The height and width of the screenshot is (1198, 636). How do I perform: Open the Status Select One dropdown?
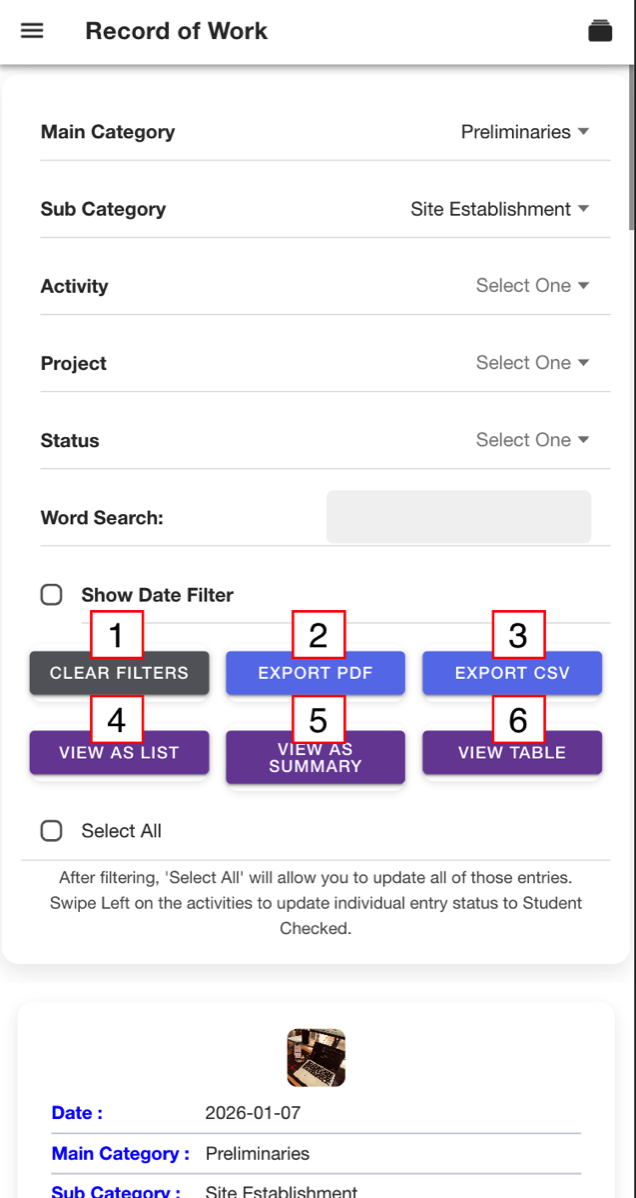(533, 440)
